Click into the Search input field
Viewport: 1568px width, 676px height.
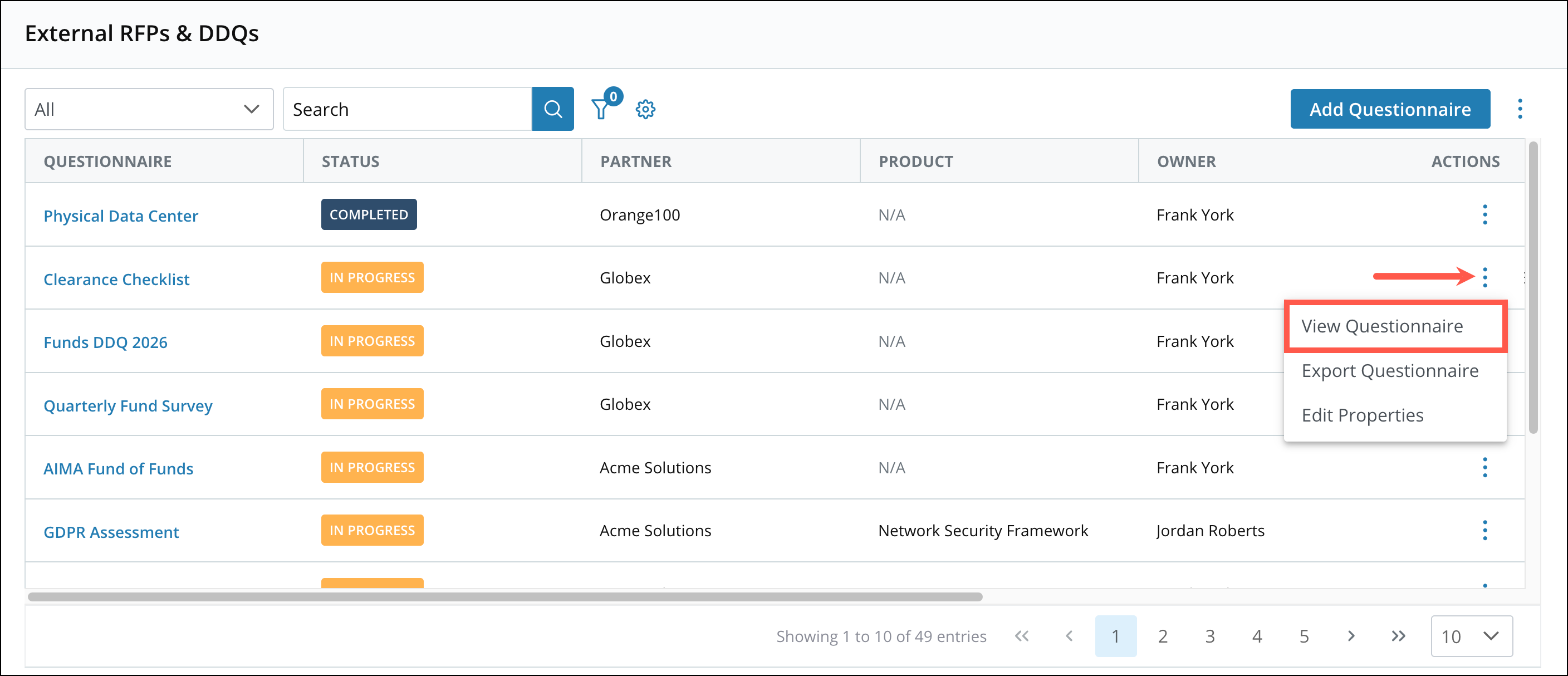(408, 110)
